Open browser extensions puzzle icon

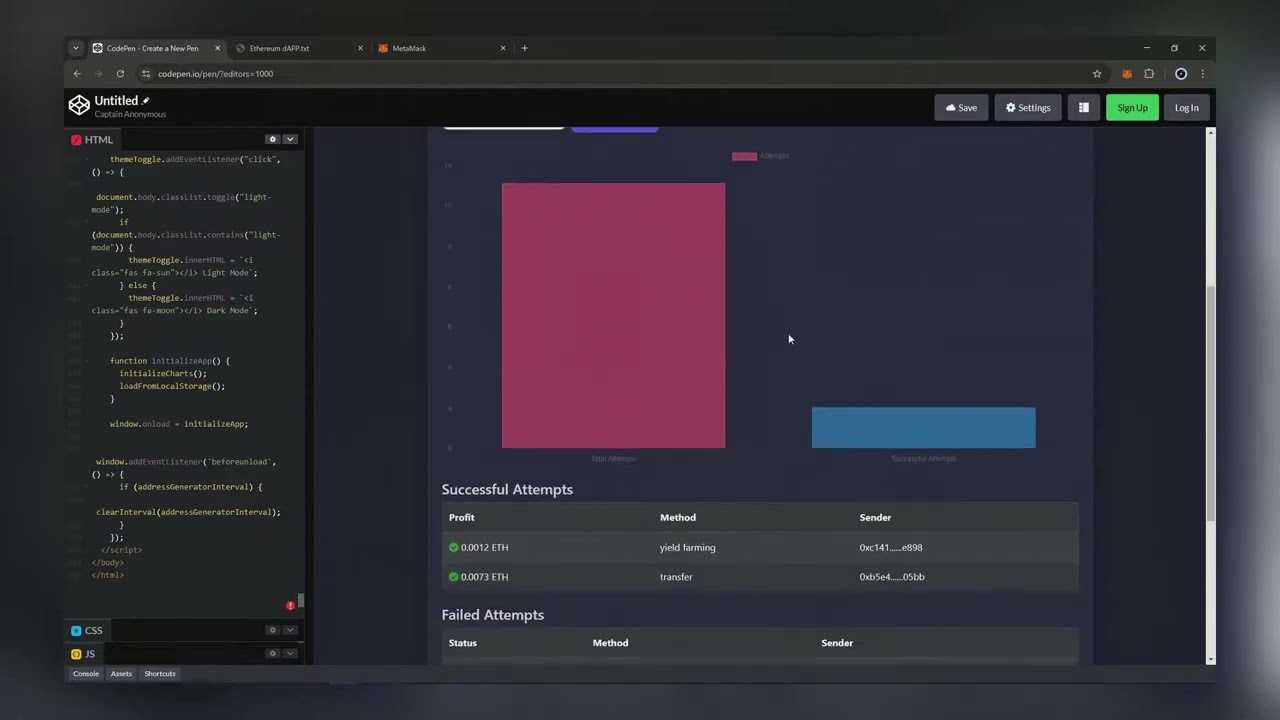tap(1149, 74)
